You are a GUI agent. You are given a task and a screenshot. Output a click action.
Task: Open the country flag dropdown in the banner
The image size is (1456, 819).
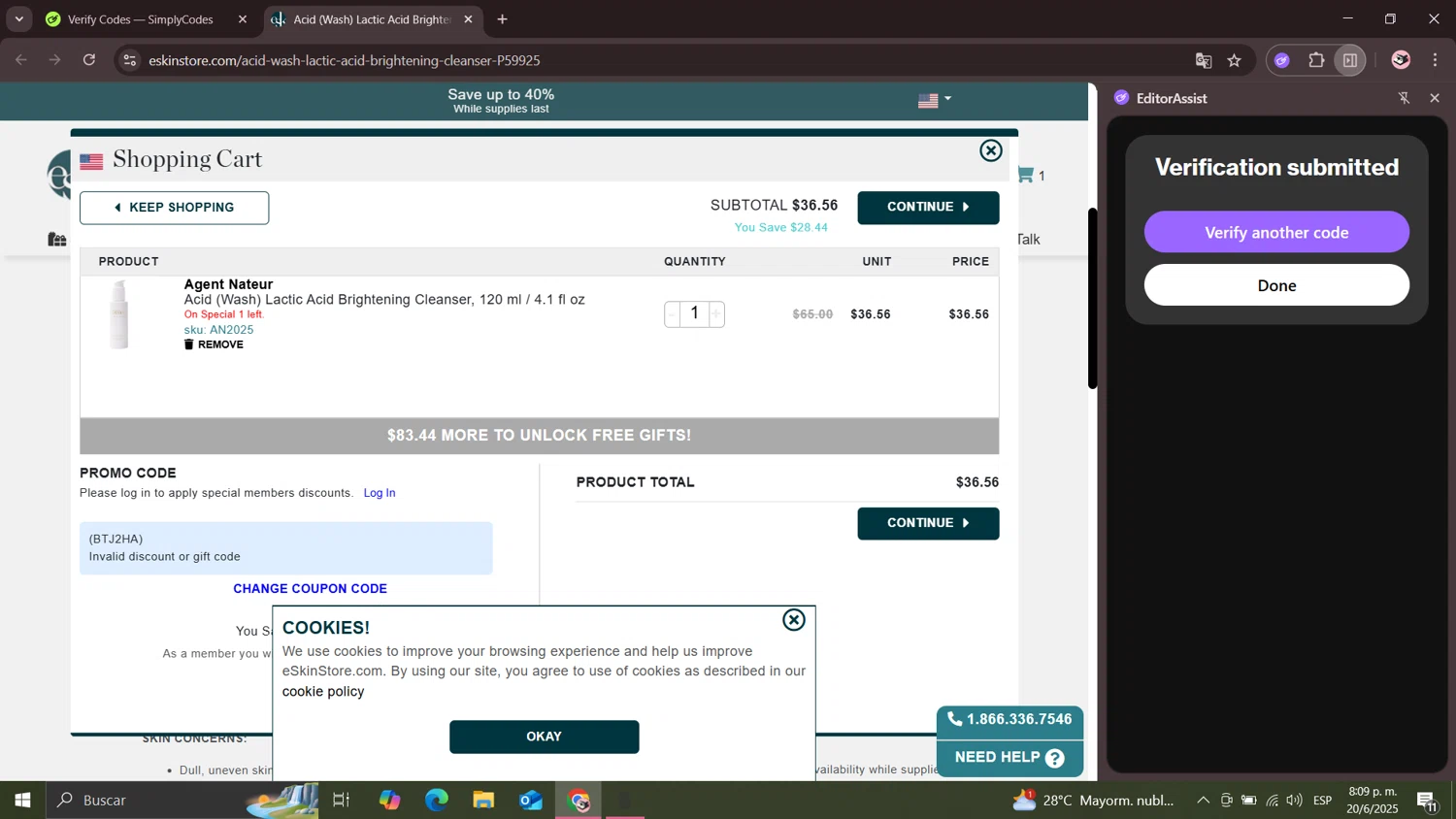pyautogui.click(x=935, y=99)
